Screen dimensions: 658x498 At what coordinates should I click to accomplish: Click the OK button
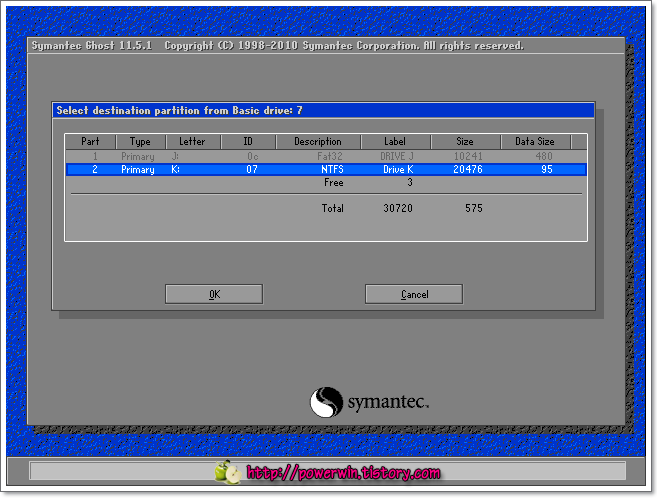pyautogui.click(x=214, y=294)
